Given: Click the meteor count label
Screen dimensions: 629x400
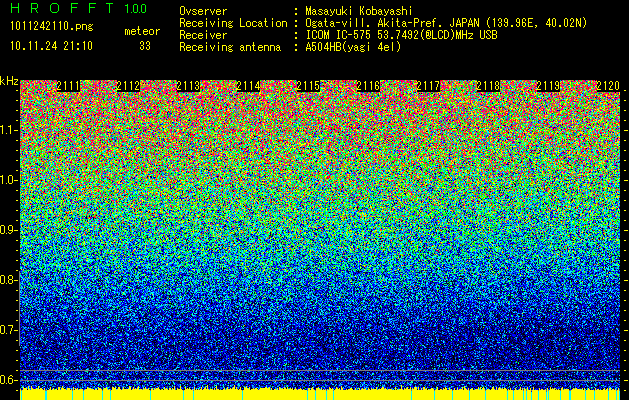Looking at the screenshot, I should click(142, 31).
